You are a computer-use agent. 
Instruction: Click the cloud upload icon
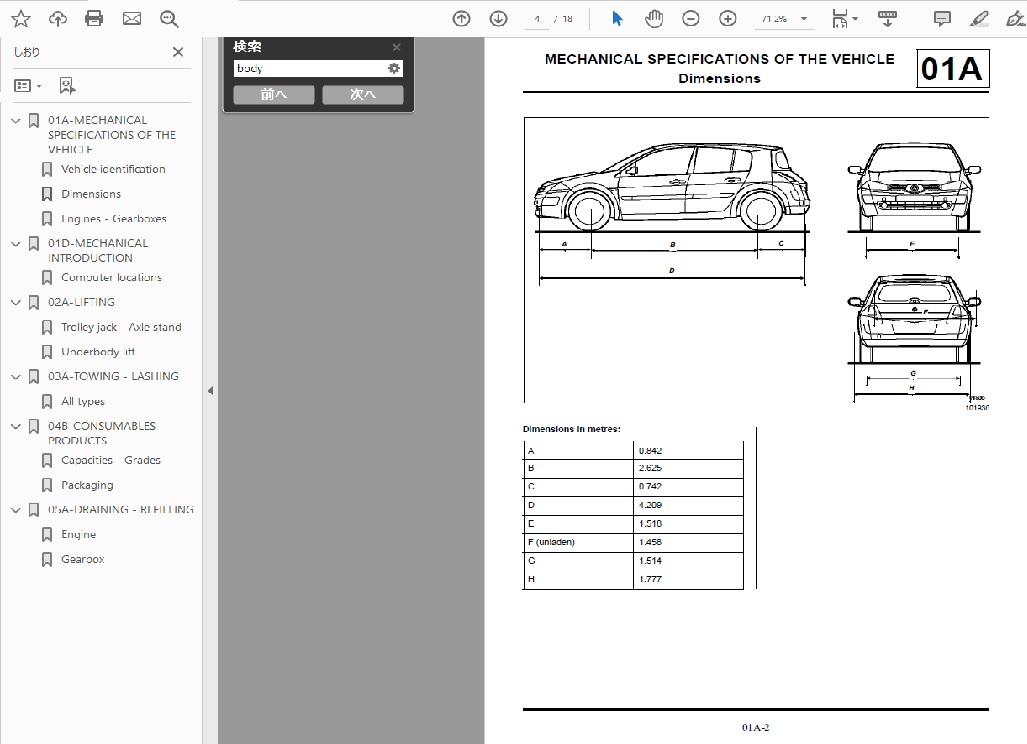point(58,19)
